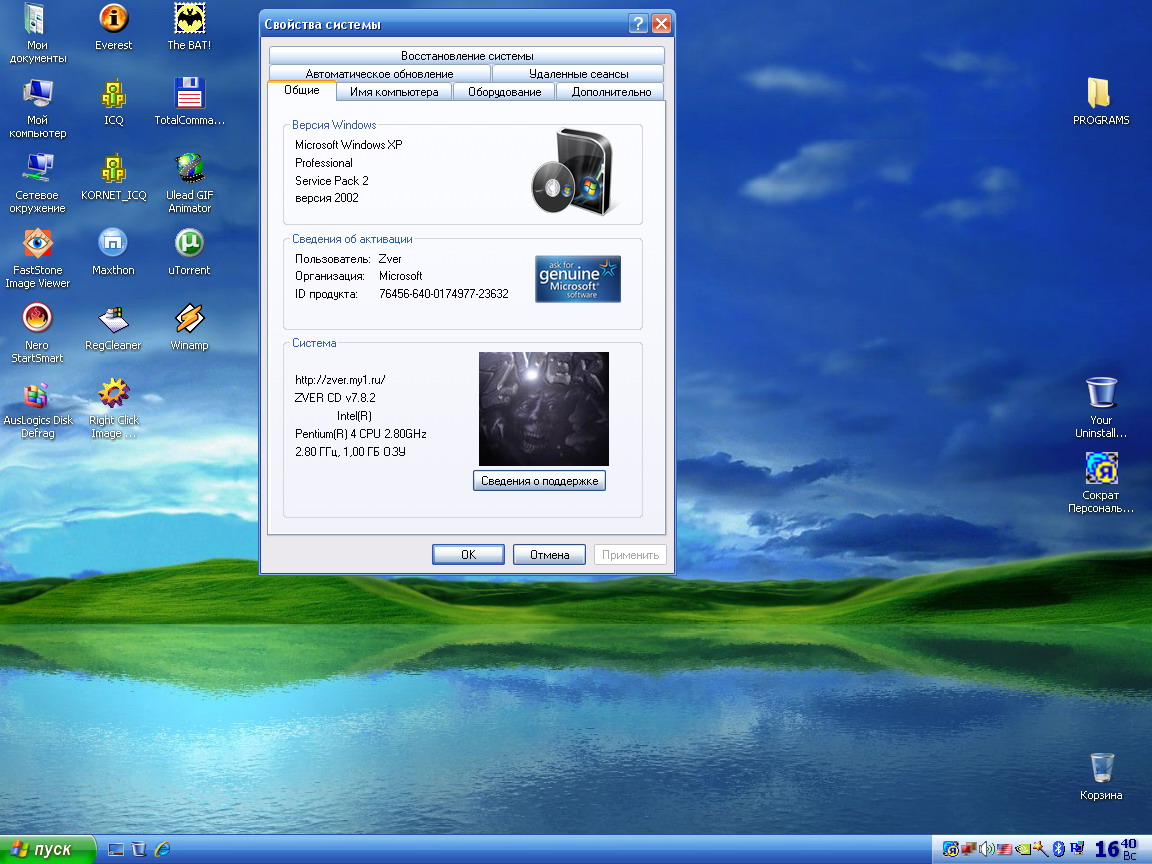Confirm with the OK button
1152x864 pixels.
click(468, 555)
